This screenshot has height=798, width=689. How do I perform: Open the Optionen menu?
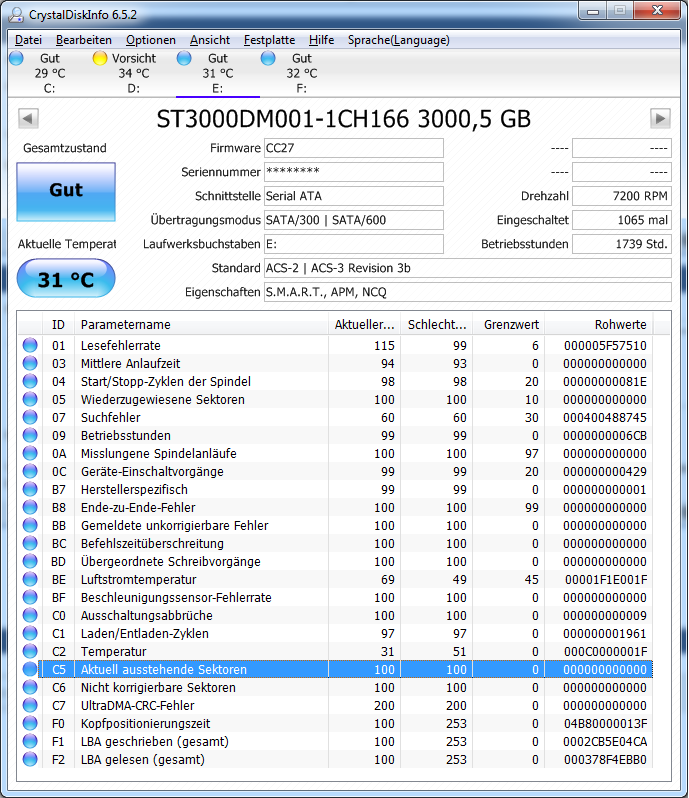coord(151,40)
